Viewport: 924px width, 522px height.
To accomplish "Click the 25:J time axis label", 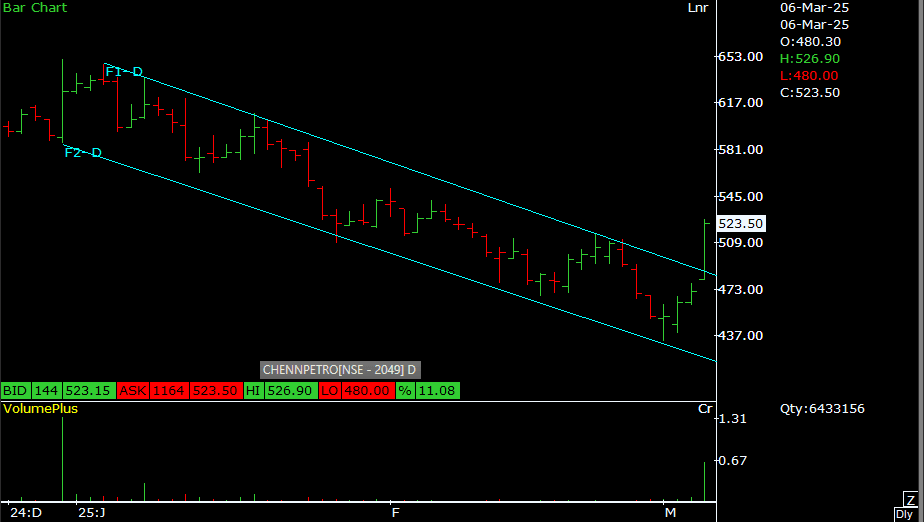I will 91,513.
